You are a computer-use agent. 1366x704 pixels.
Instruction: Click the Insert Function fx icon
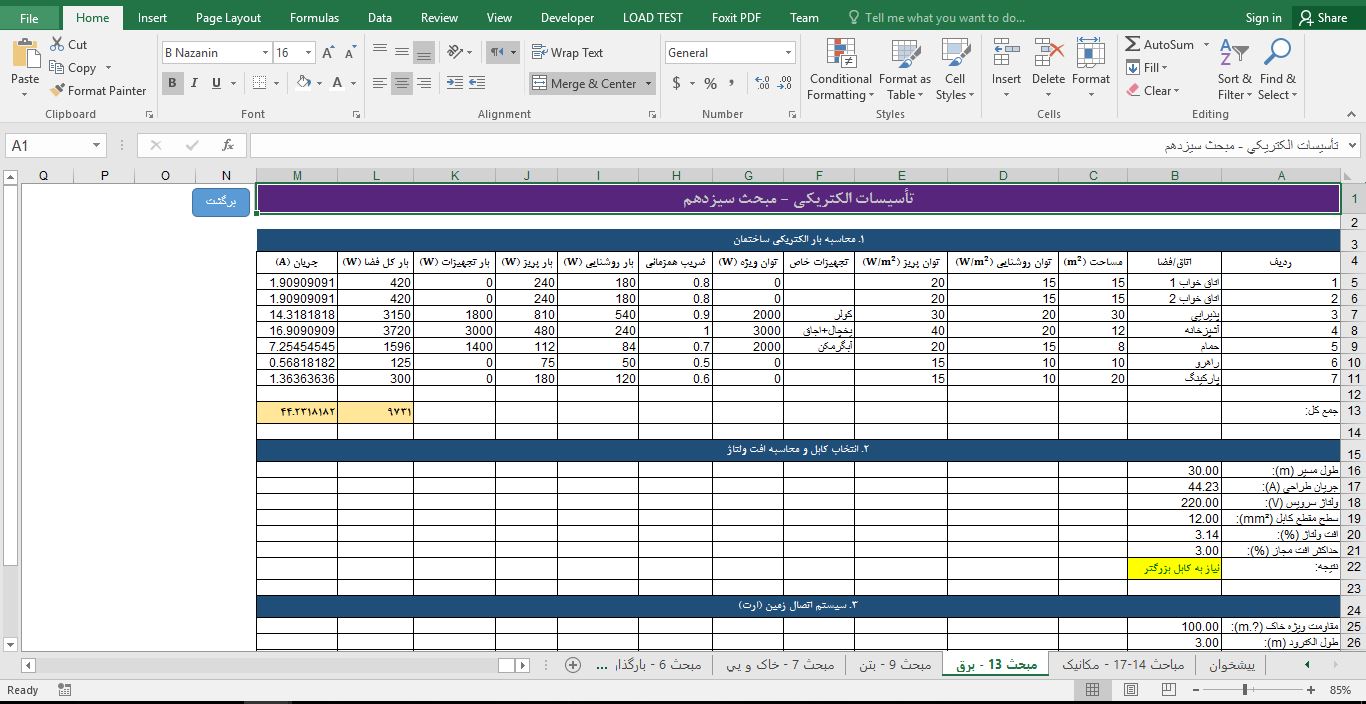coord(227,145)
